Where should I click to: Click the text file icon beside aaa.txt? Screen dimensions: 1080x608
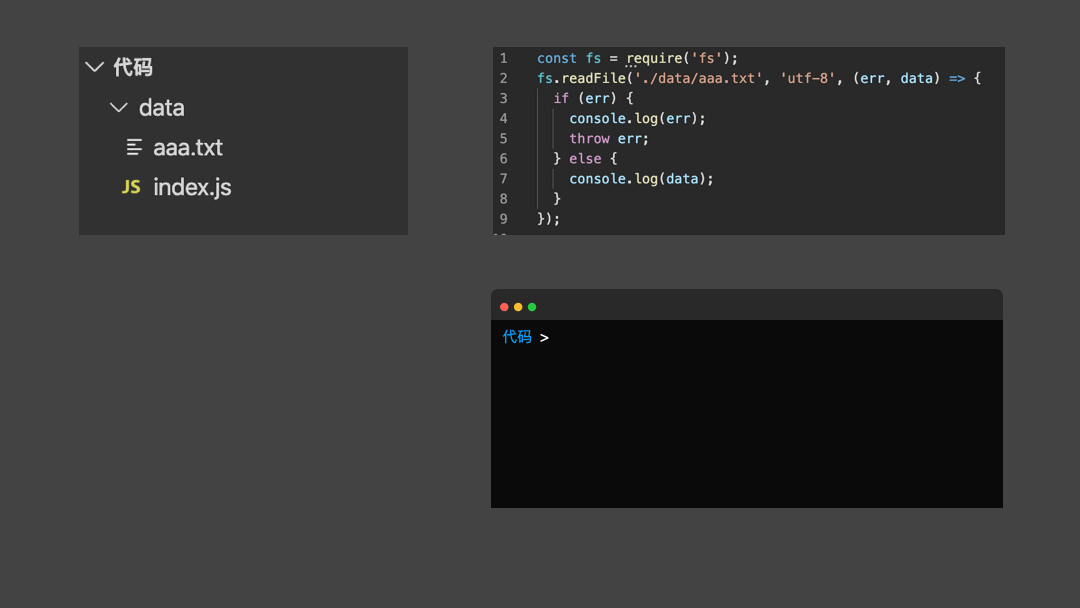coord(134,147)
